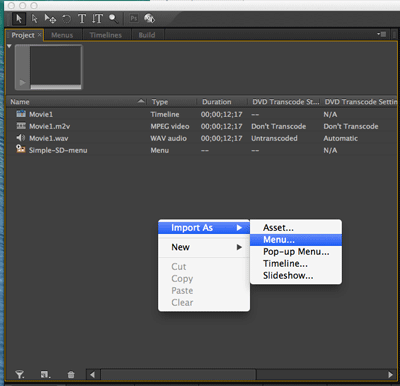Select the horizontal Text tool
Viewport: 400px width, 386px height.
point(82,19)
